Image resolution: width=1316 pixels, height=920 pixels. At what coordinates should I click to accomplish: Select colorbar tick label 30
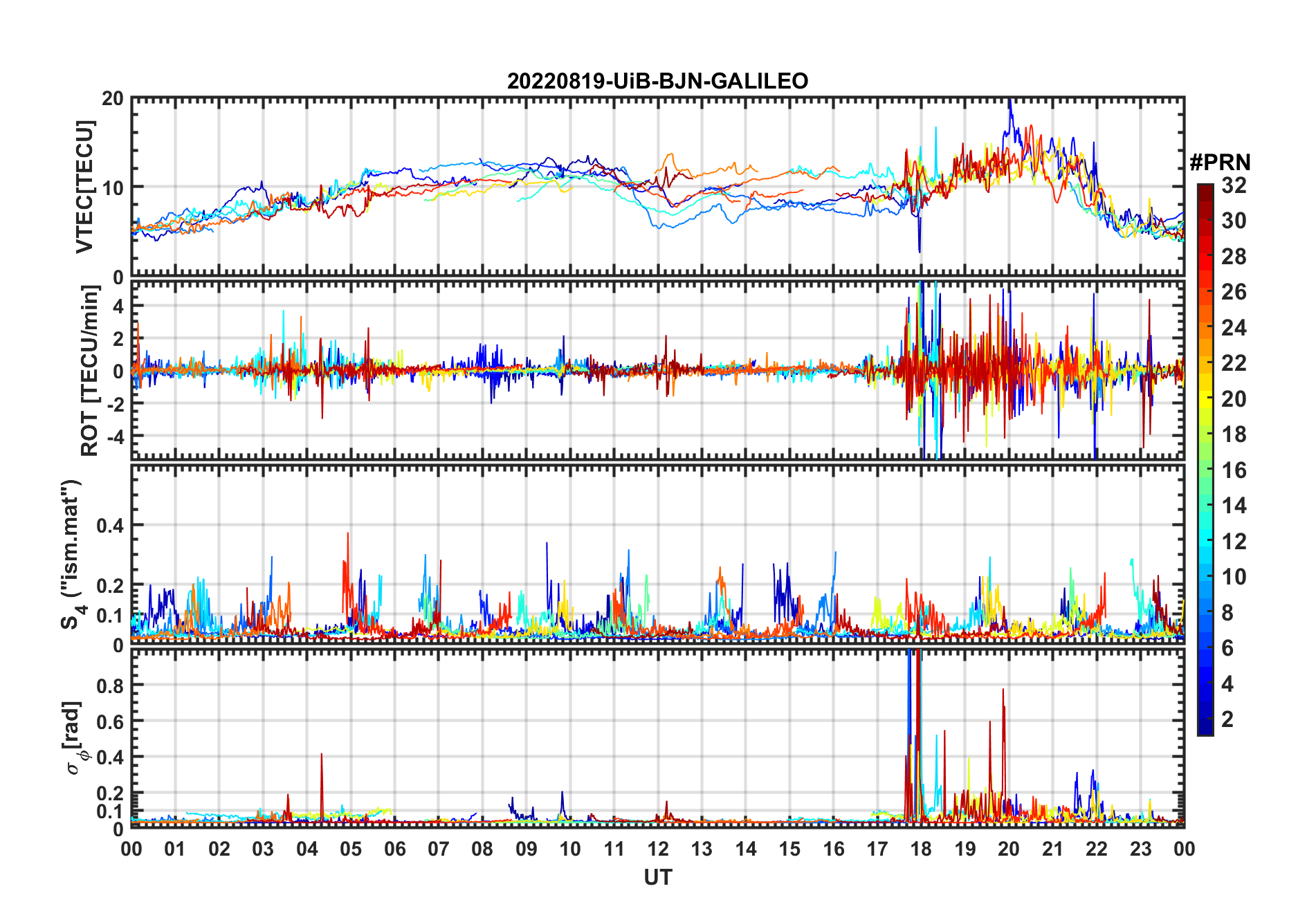coord(1234,221)
